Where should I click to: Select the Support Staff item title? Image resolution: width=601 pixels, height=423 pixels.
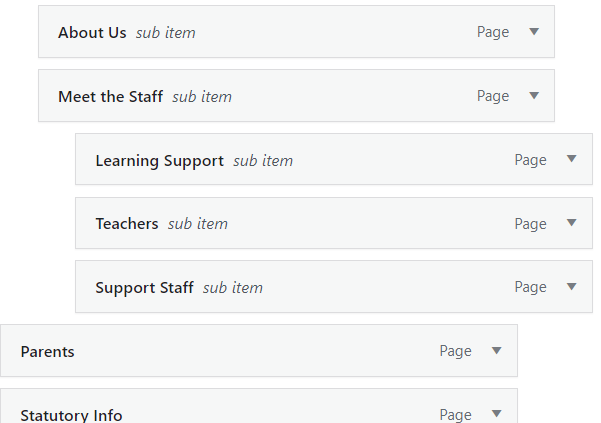point(144,288)
